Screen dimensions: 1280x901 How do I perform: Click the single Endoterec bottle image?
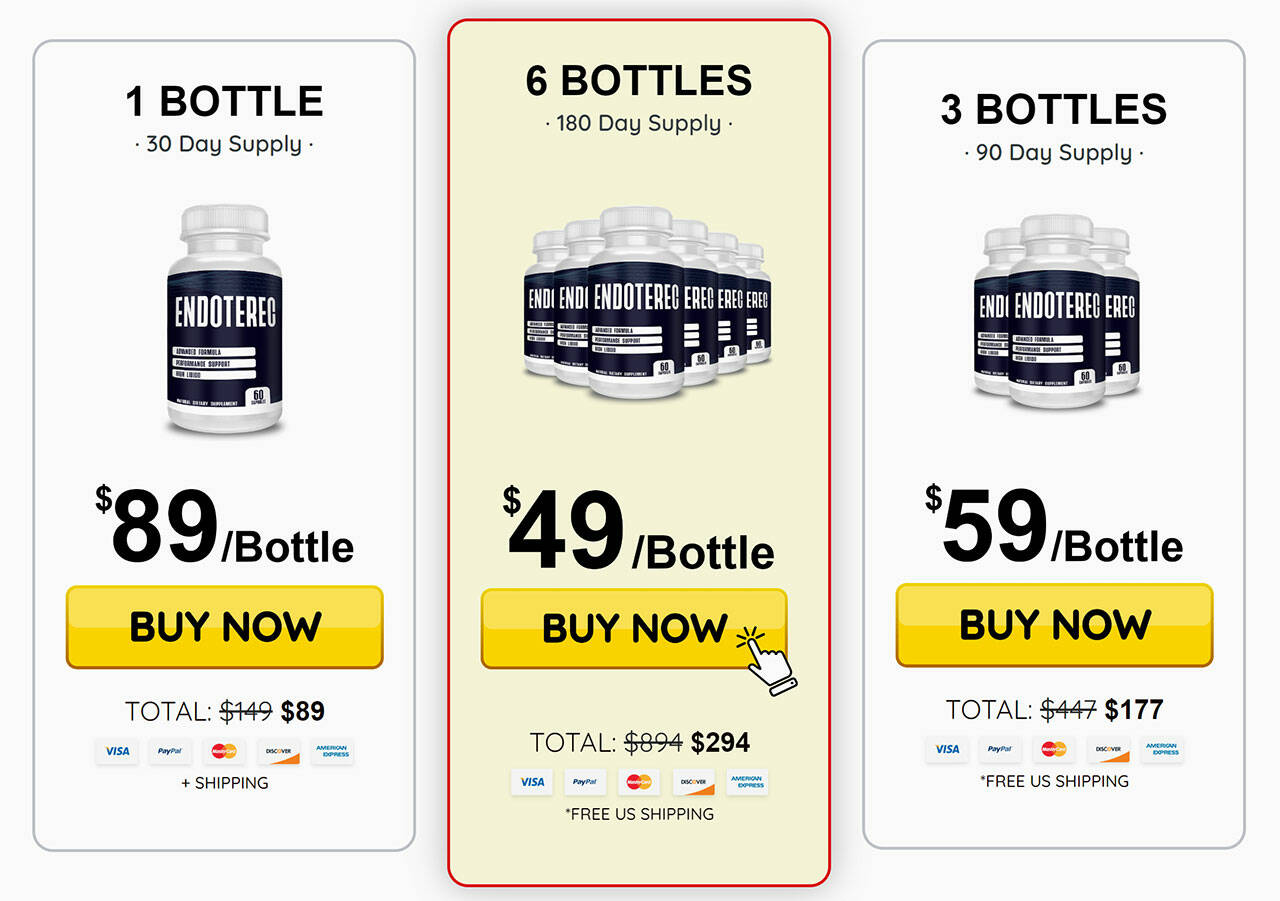[x=224, y=319]
